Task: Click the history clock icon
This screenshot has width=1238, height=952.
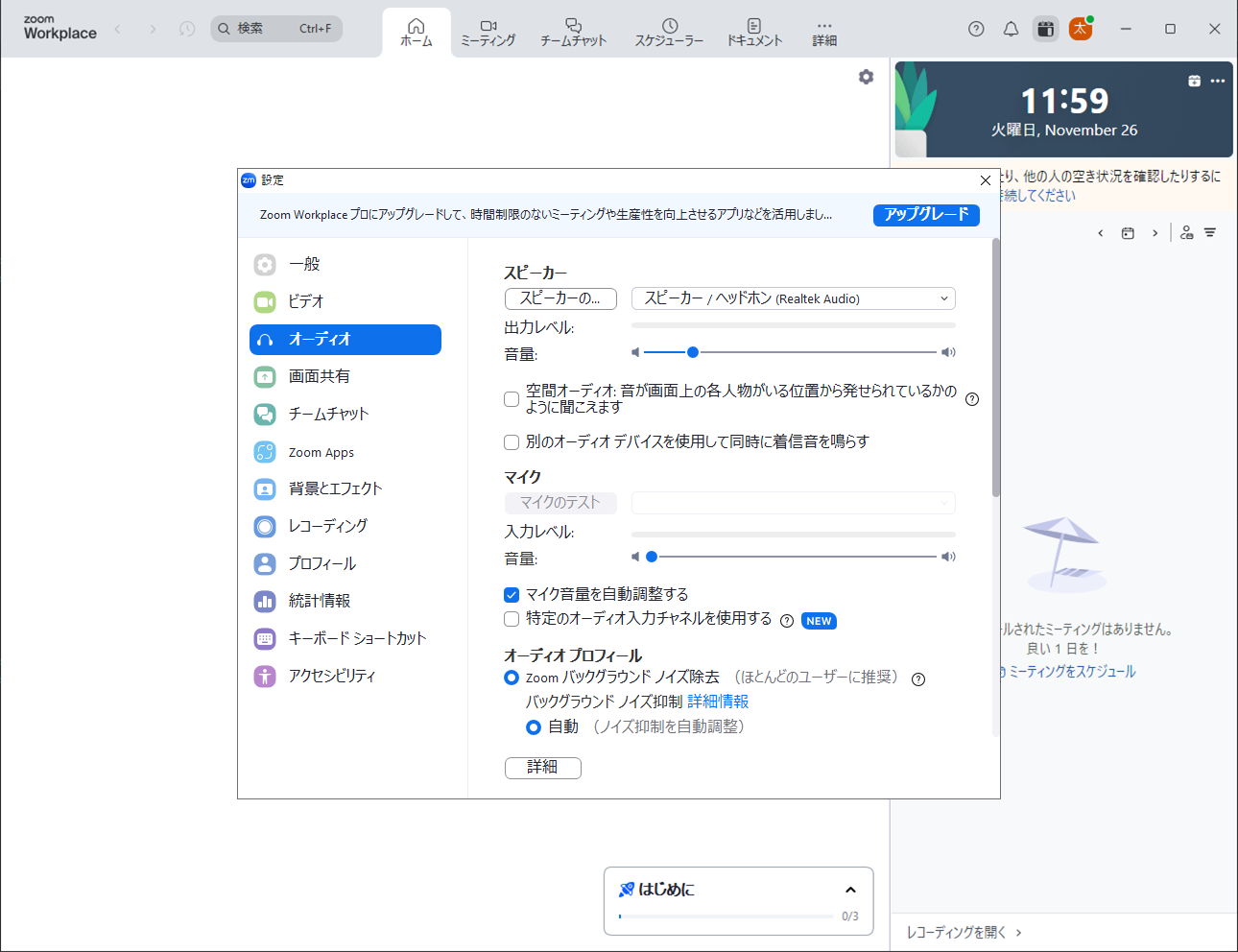Action: click(187, 29)
